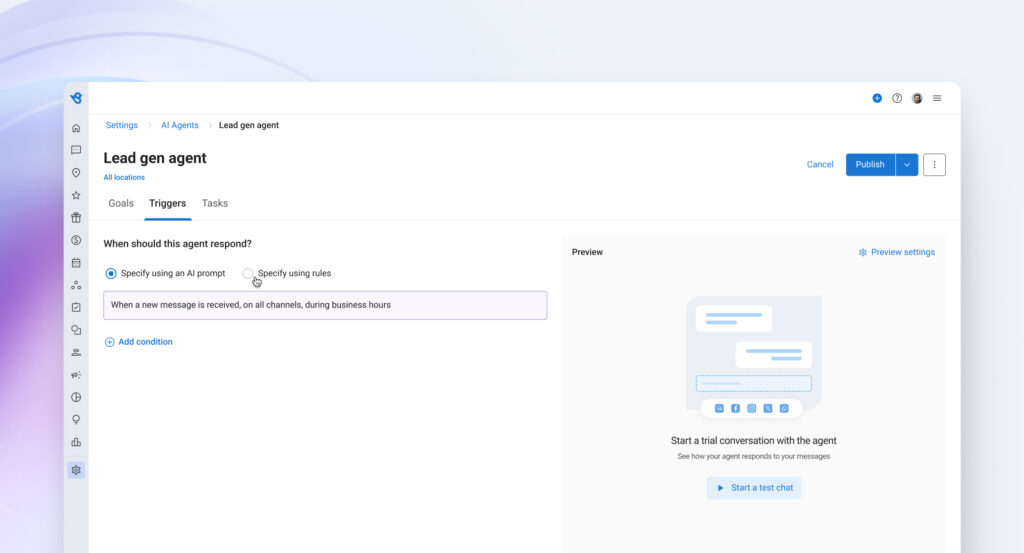The image size is (1024, 553).
Task: Click the Cancel button
Action: pos(820,165)
